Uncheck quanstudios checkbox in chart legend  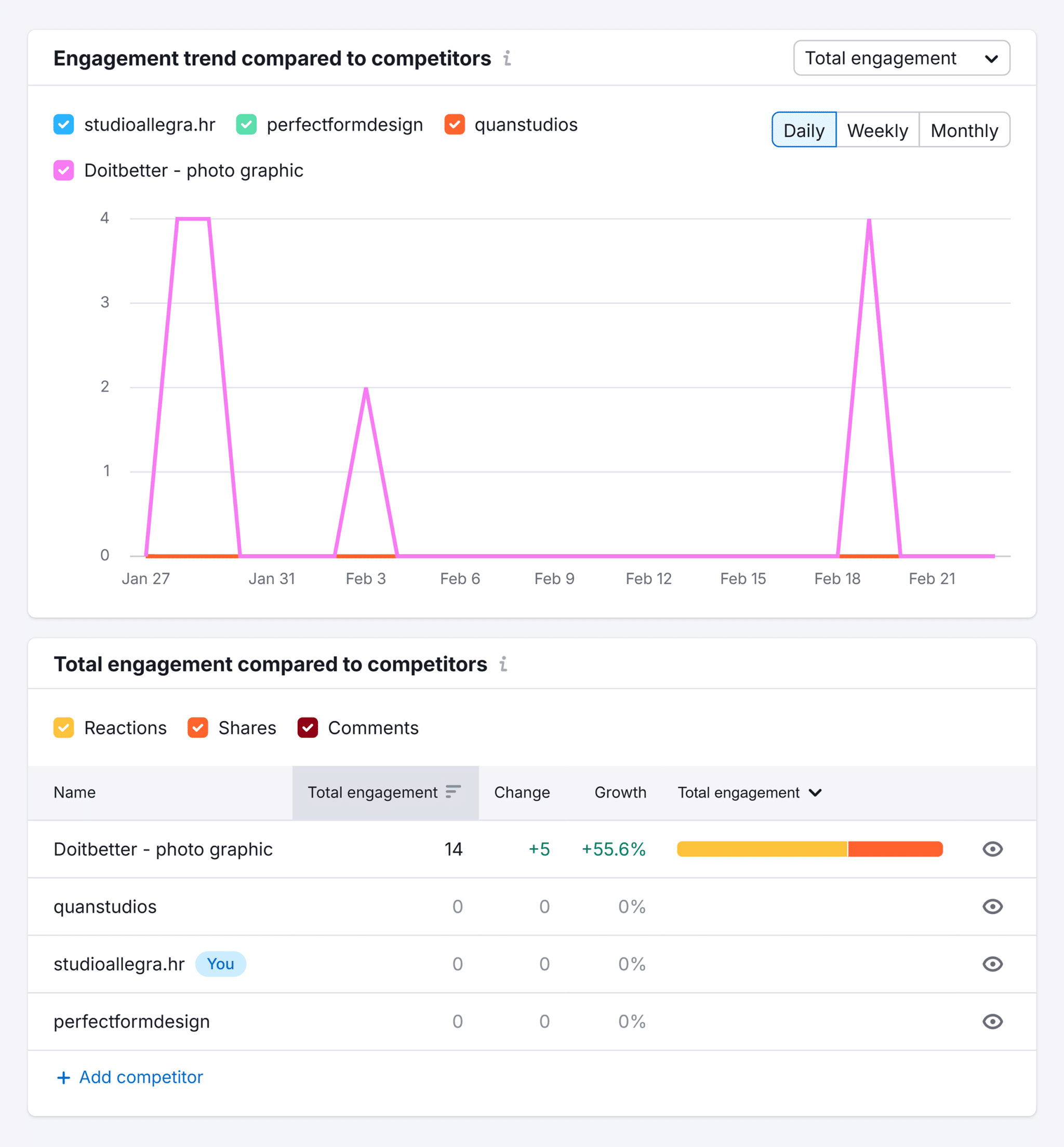[454, 124]
